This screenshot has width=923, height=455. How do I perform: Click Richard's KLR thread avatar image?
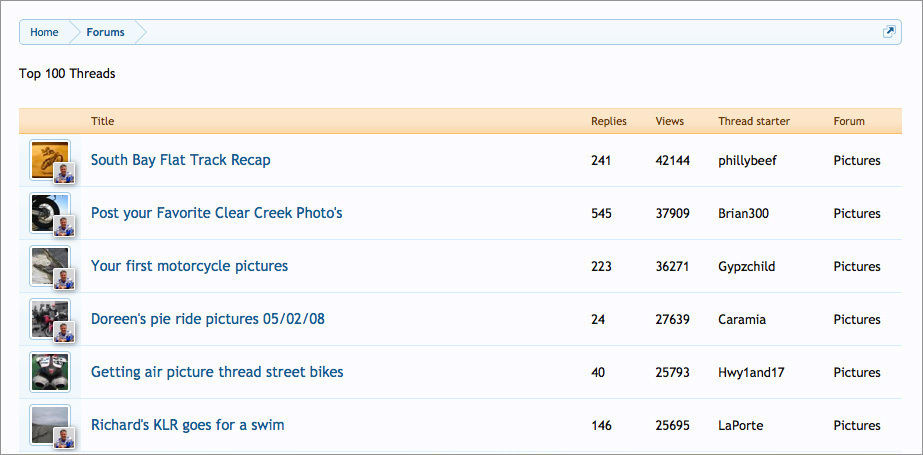[49, 425]
